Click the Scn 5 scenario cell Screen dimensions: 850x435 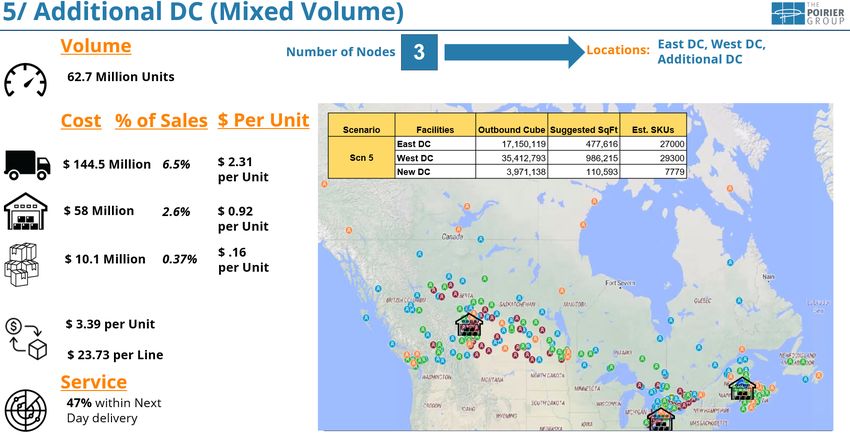pyautogui.click(x=362, y=158)
